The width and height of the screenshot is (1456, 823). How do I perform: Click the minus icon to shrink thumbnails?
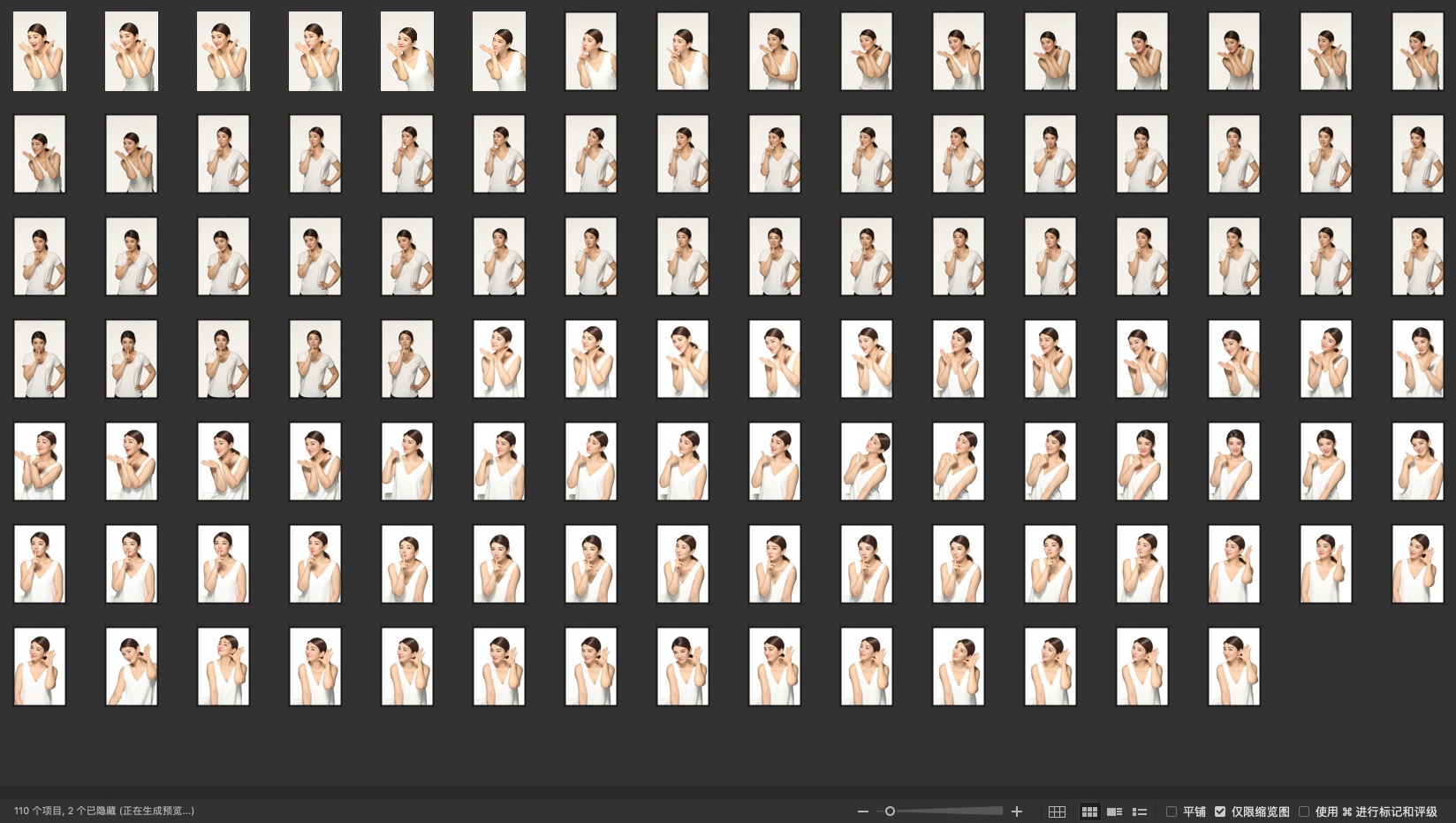(862, 812)
